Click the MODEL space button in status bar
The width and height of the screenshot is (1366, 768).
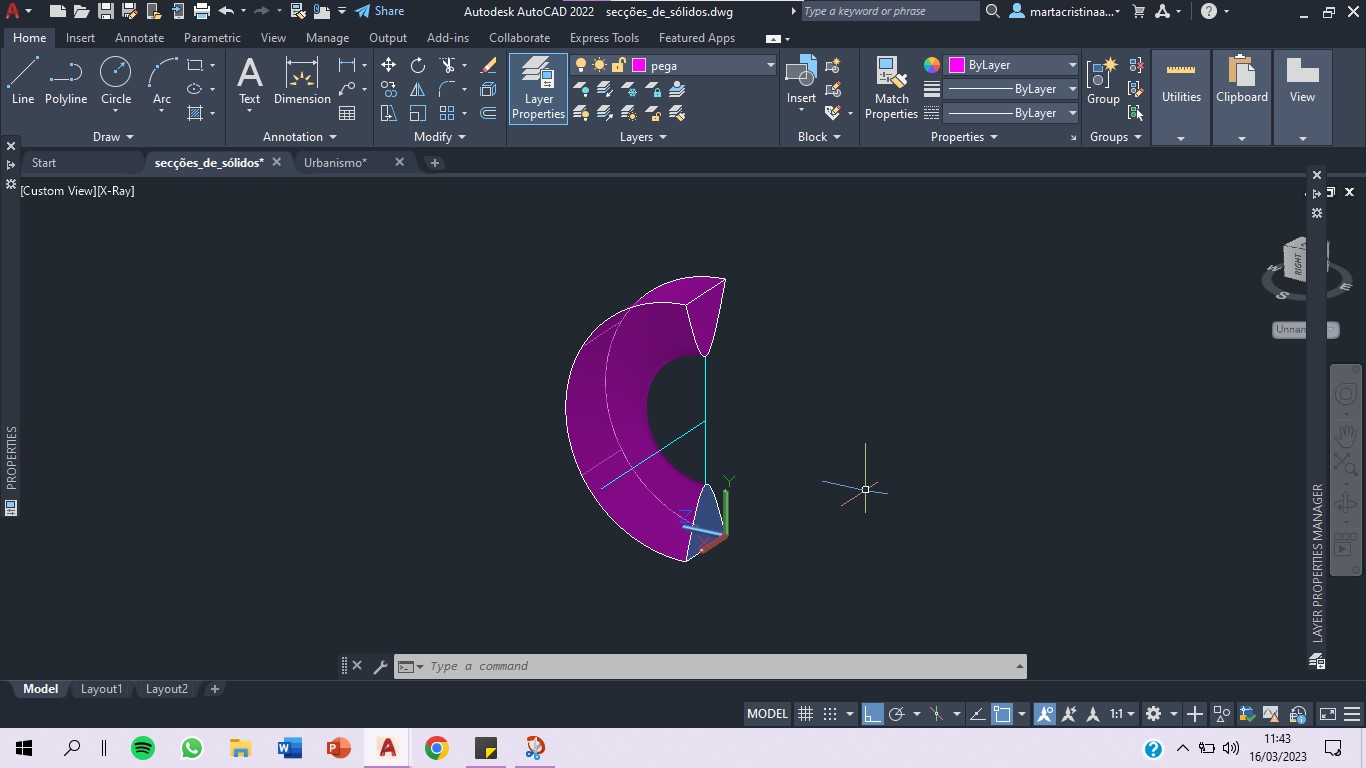pos(768,714)
